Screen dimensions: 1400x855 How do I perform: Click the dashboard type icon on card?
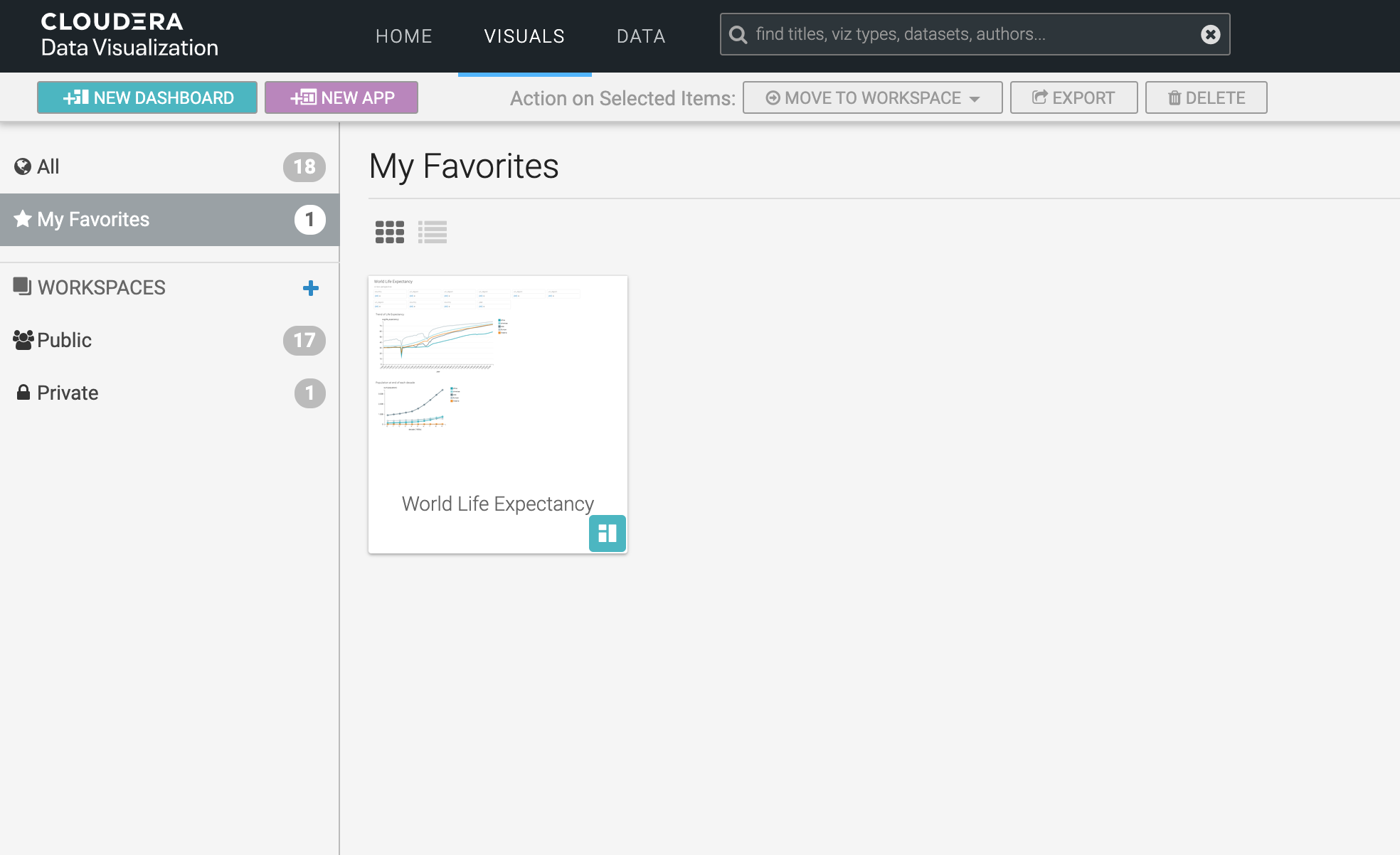tap(607, 533)
